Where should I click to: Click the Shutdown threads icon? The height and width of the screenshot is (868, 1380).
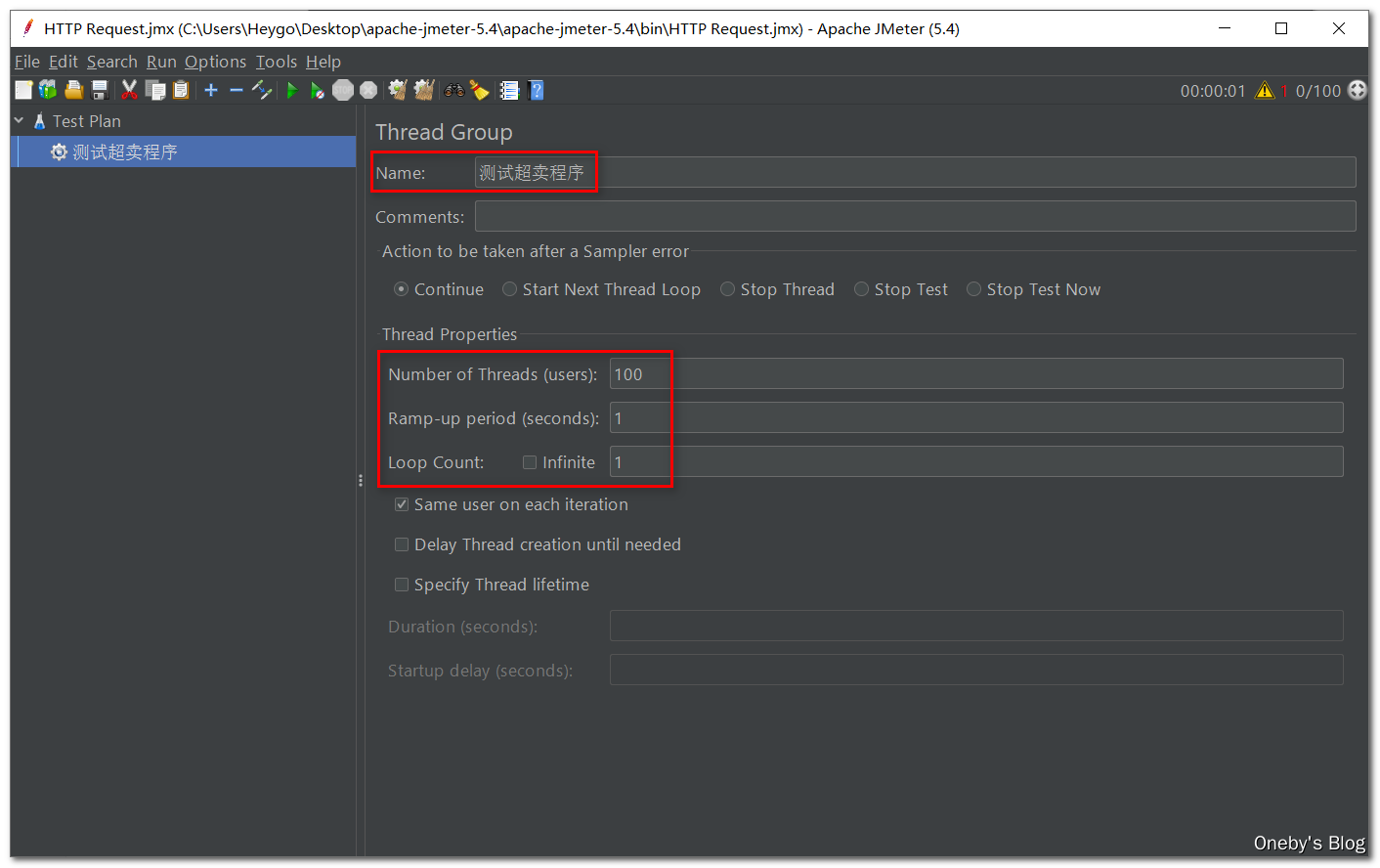pyautogui.click(x=368, y=90)
